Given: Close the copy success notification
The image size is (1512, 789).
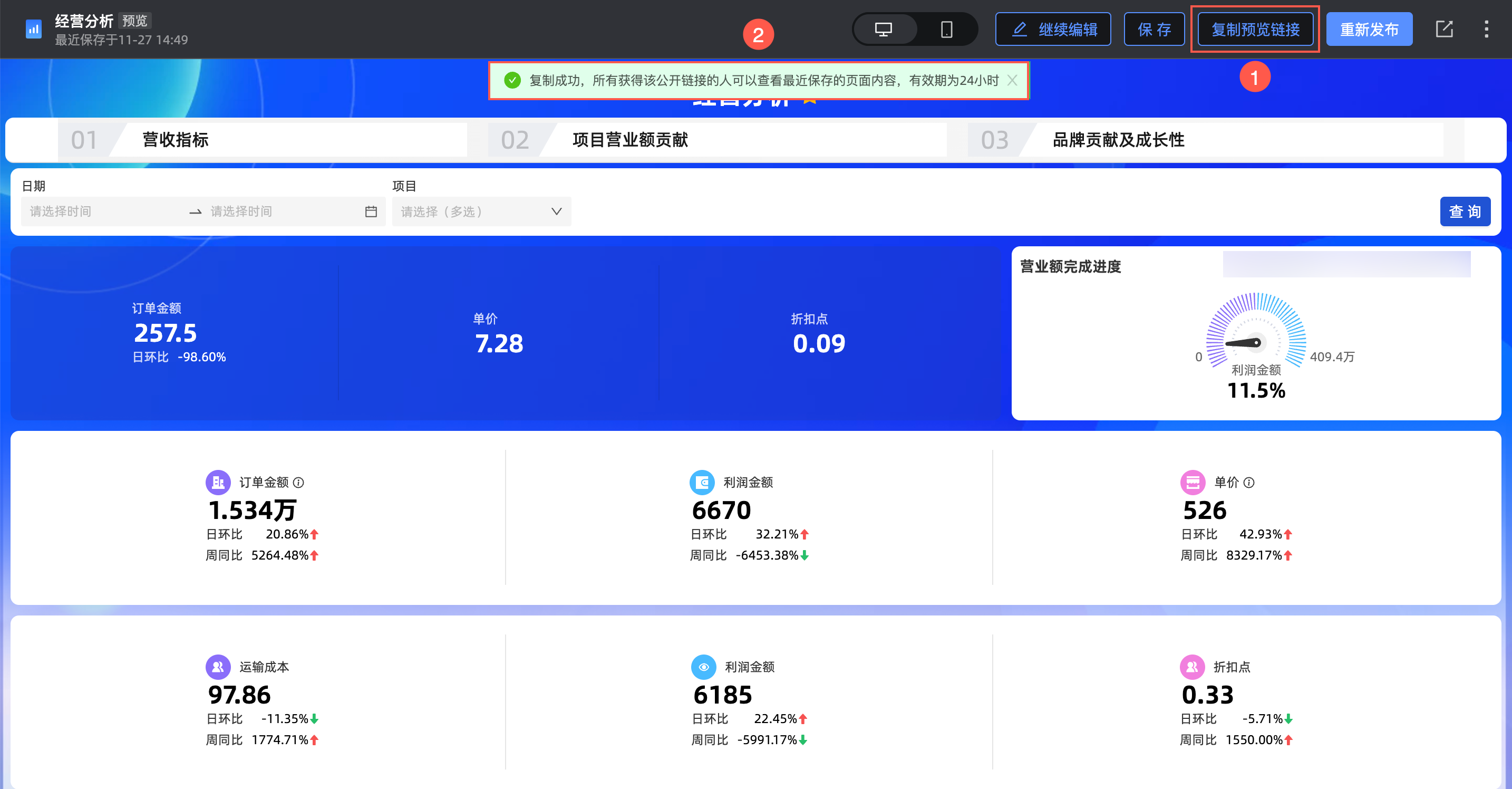Looking at the screenshot, I should coord(1013,80).
